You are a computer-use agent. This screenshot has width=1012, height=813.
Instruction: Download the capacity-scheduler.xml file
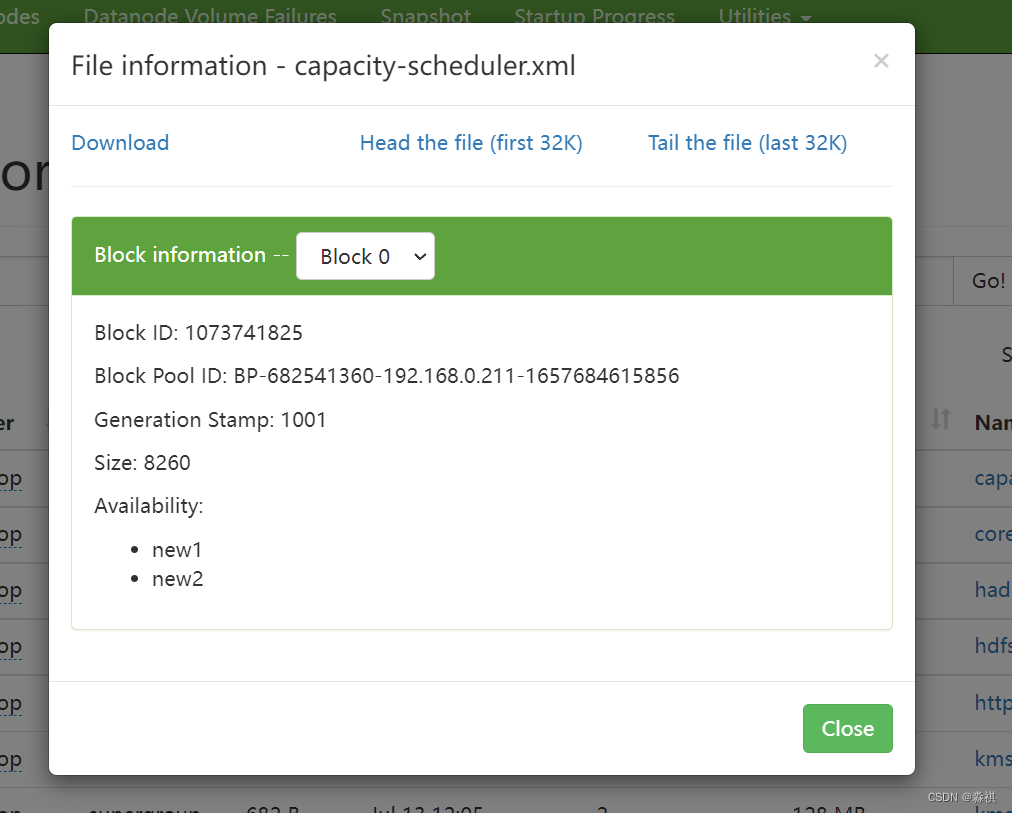[120, 143]
